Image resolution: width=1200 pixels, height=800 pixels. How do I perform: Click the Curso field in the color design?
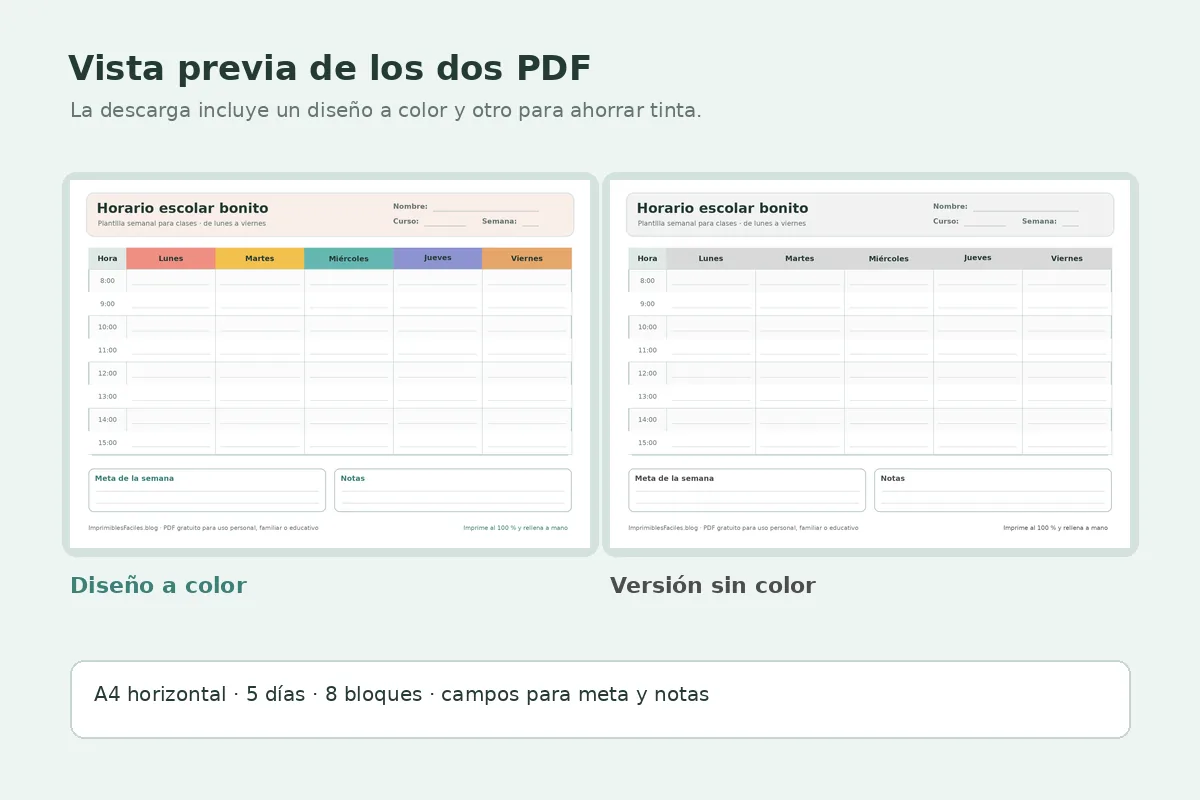click(x=430, y=222)
